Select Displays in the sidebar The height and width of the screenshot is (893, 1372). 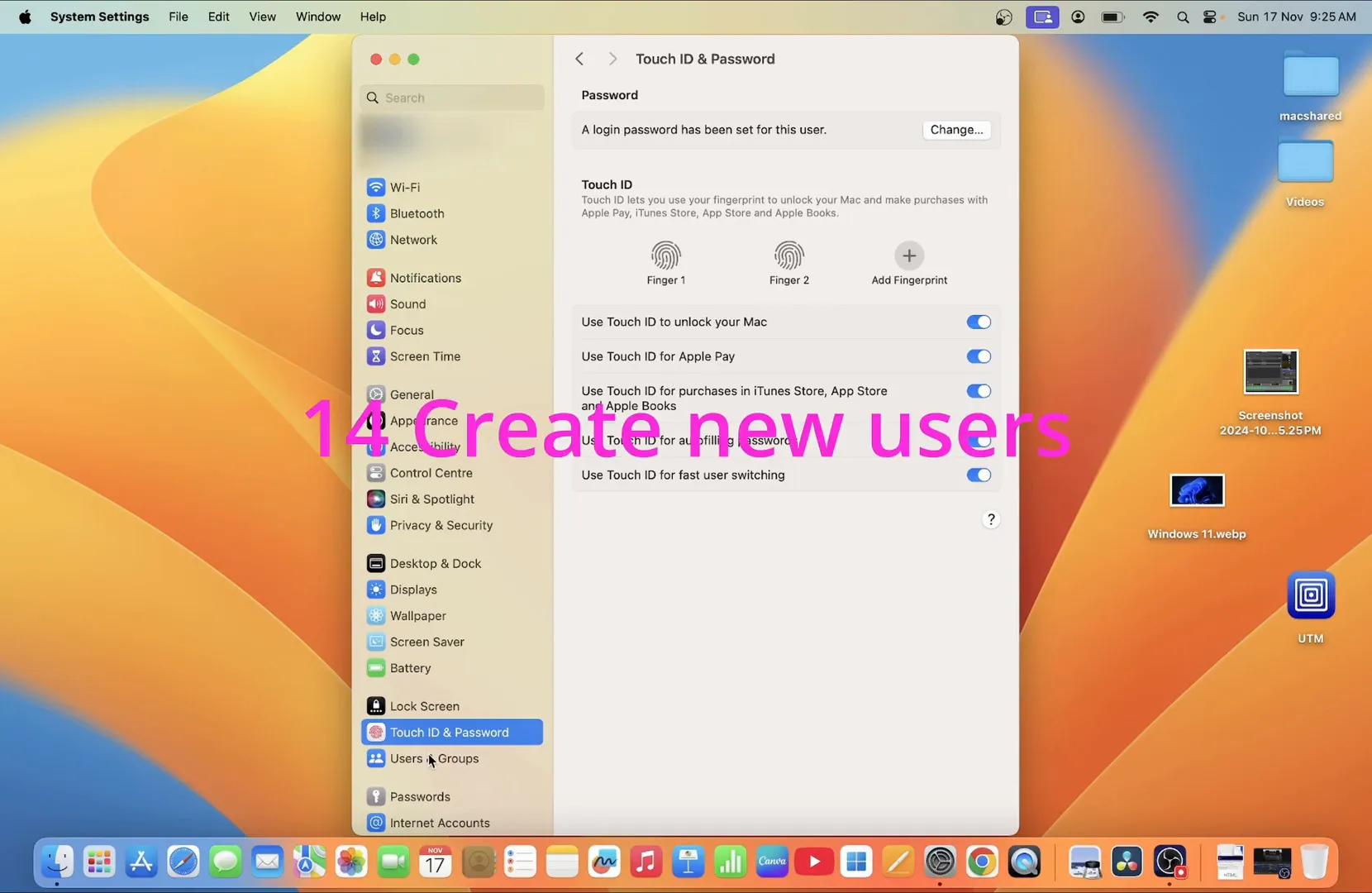click(x=451, y=590)
